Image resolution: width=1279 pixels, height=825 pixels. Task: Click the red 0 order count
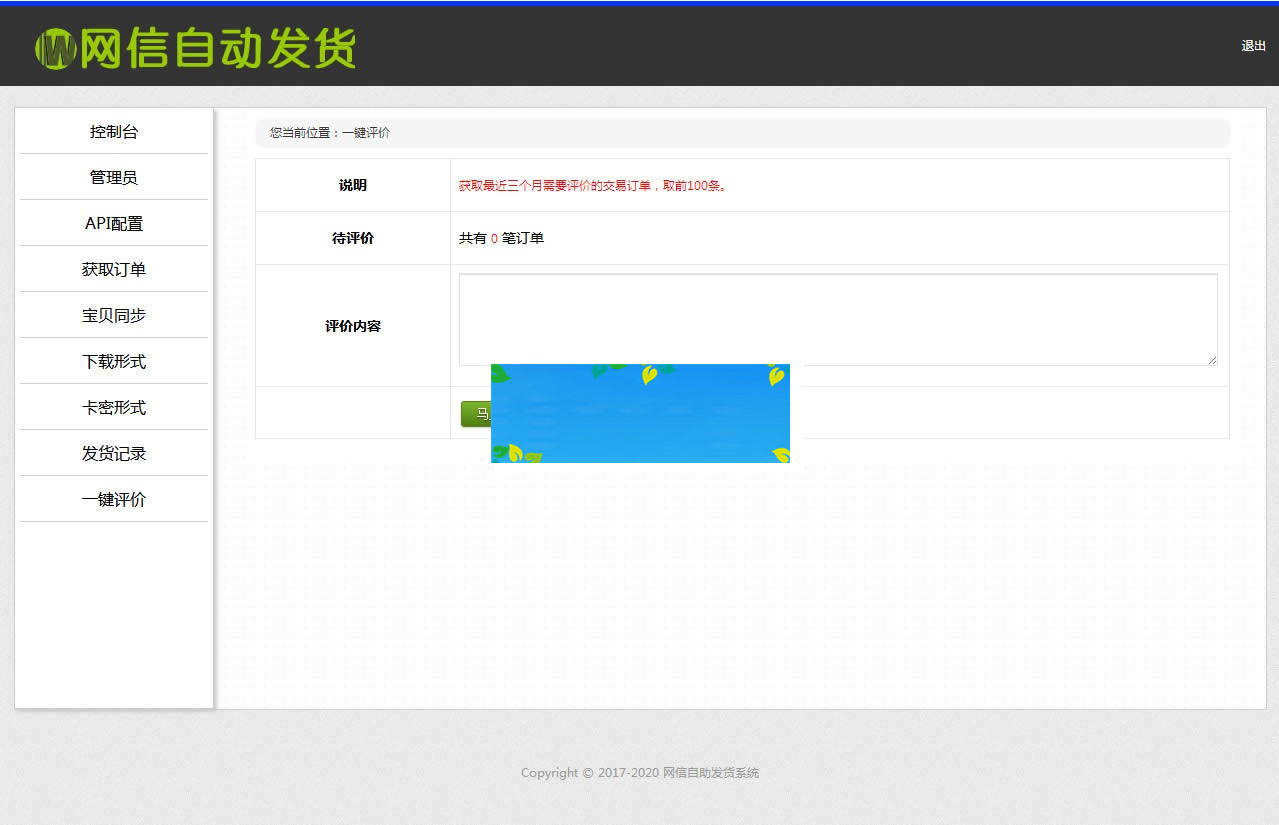(x=496, y=238)
